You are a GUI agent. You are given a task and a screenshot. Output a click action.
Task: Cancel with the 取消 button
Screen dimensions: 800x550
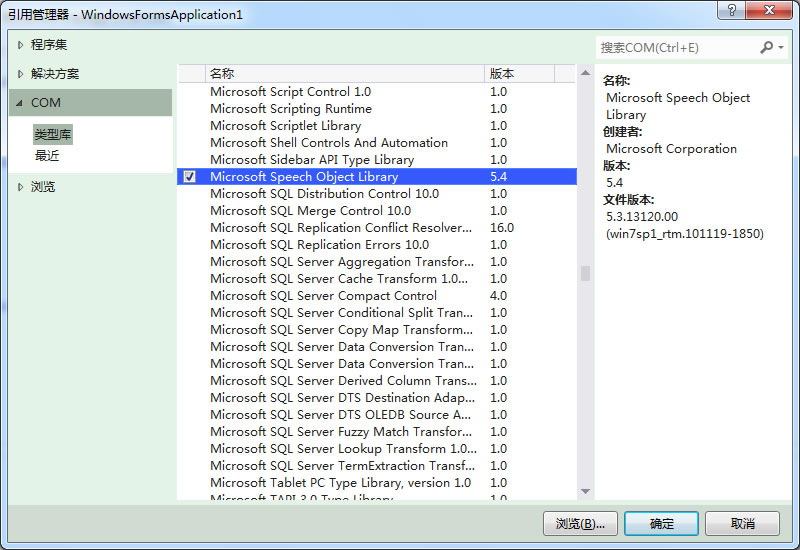point(742,523)
